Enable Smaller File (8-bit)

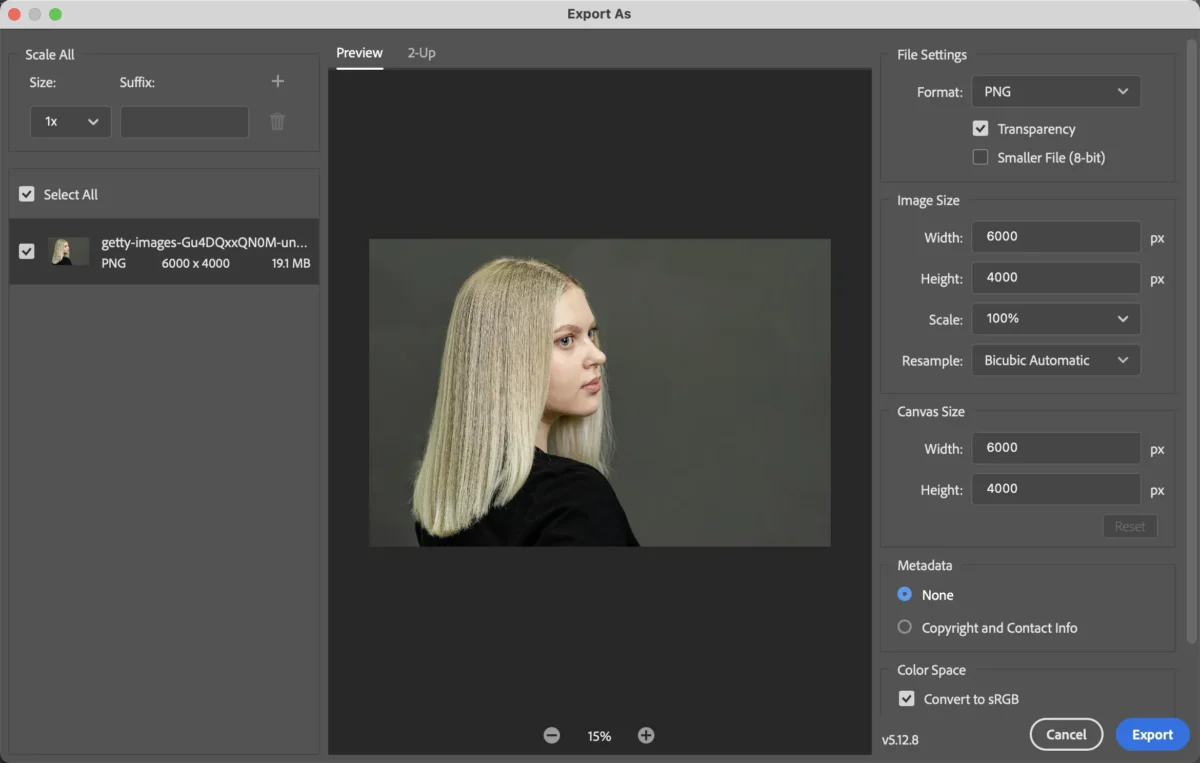[x=981, y=157]
